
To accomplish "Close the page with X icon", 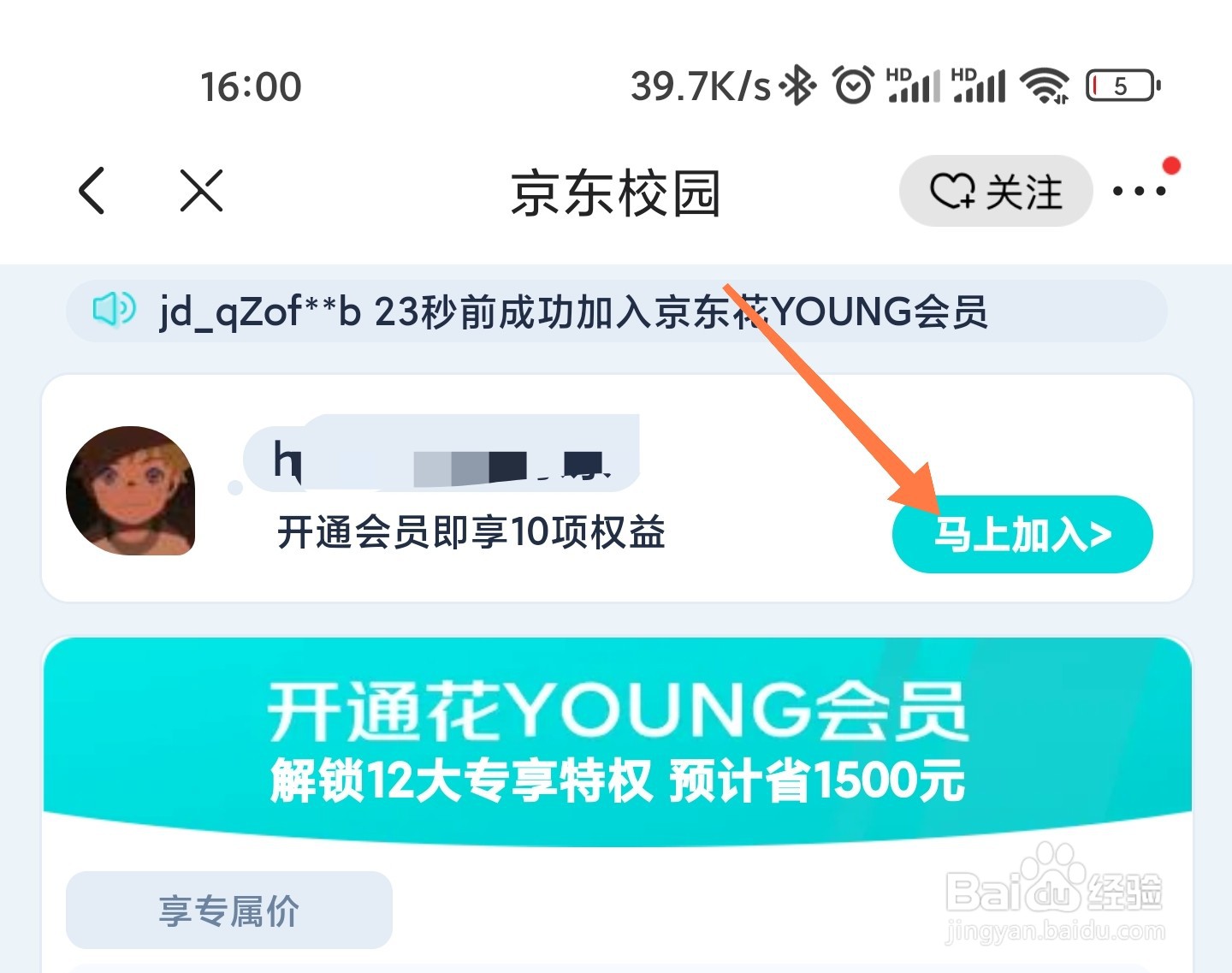I will pyautogui.click(x=202, y=190).
